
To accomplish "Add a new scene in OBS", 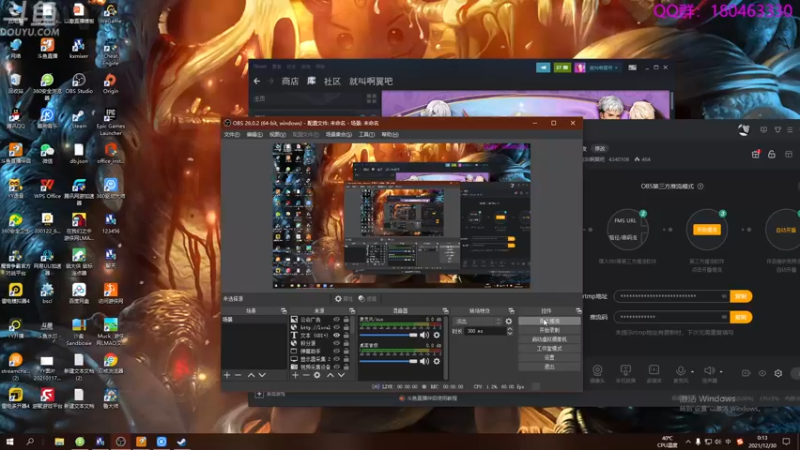I will tap(227, 375).
